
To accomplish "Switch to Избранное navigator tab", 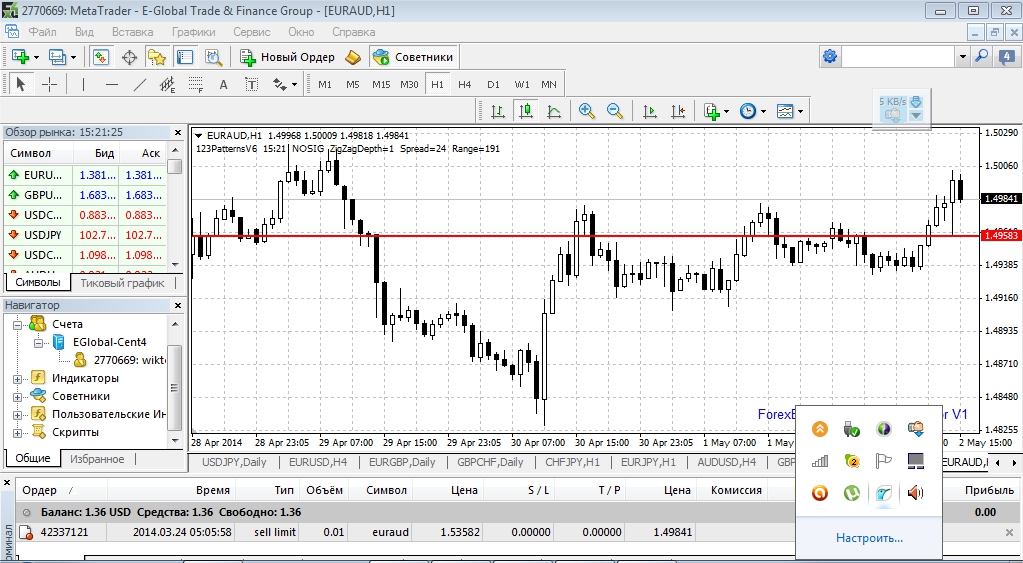I will point(97,459).
